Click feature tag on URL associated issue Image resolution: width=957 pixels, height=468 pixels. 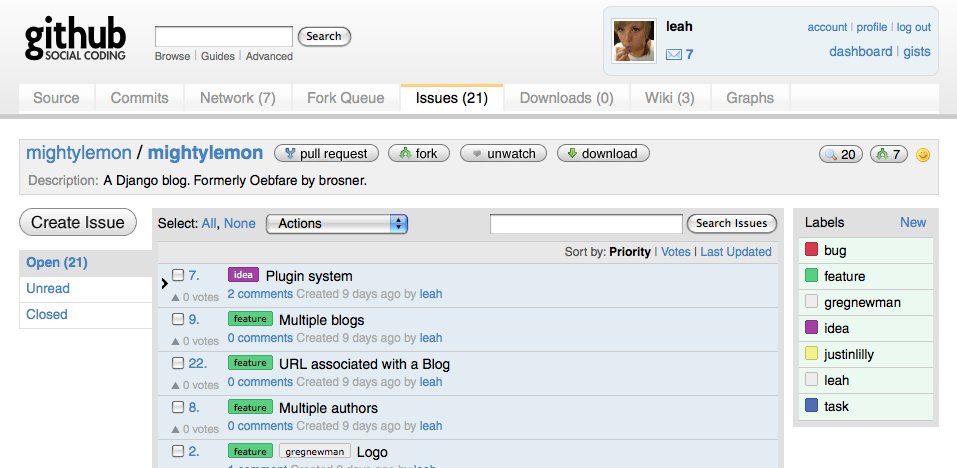[250, 363]
